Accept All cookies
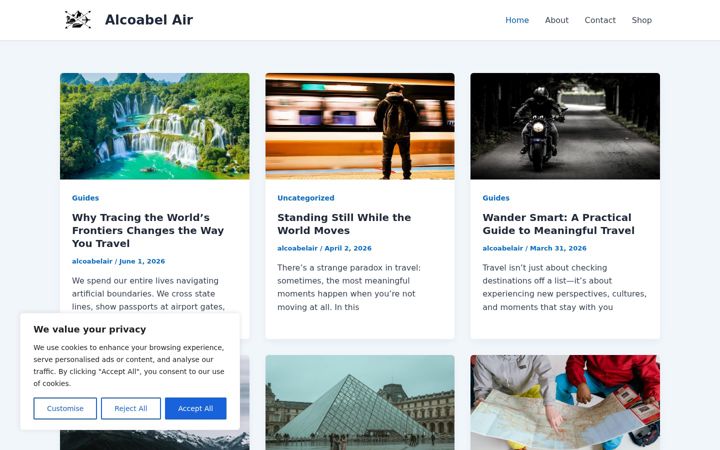This screenshot has height=450, width=720. coord(196,409)
